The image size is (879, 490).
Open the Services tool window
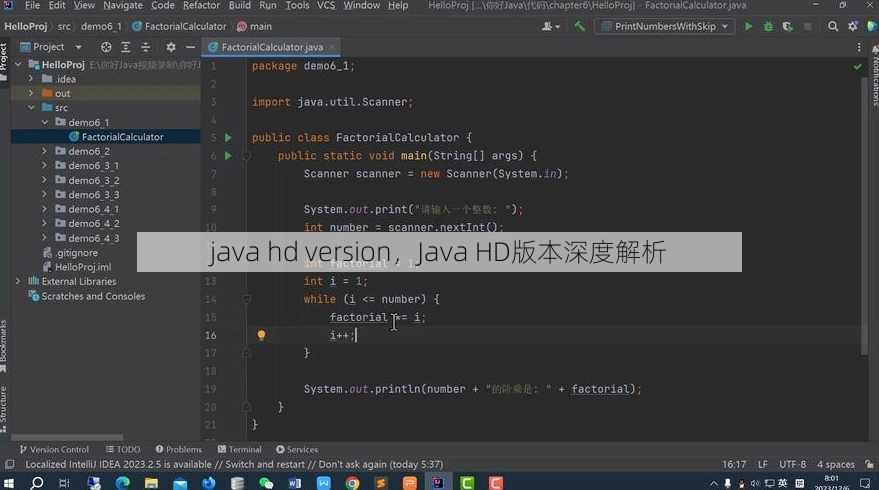[x=297, y=450]
